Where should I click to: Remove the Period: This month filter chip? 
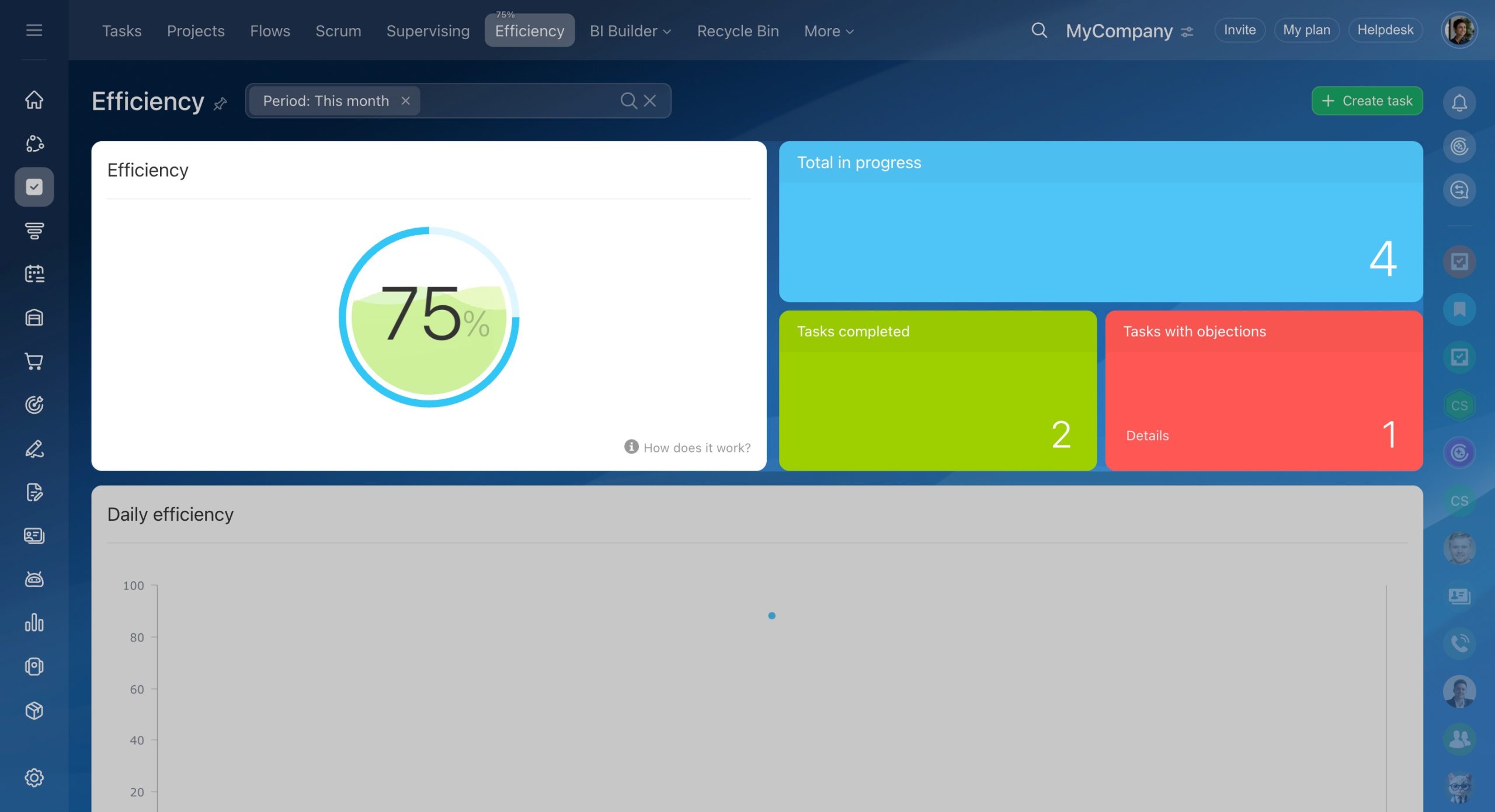[405, 101]
